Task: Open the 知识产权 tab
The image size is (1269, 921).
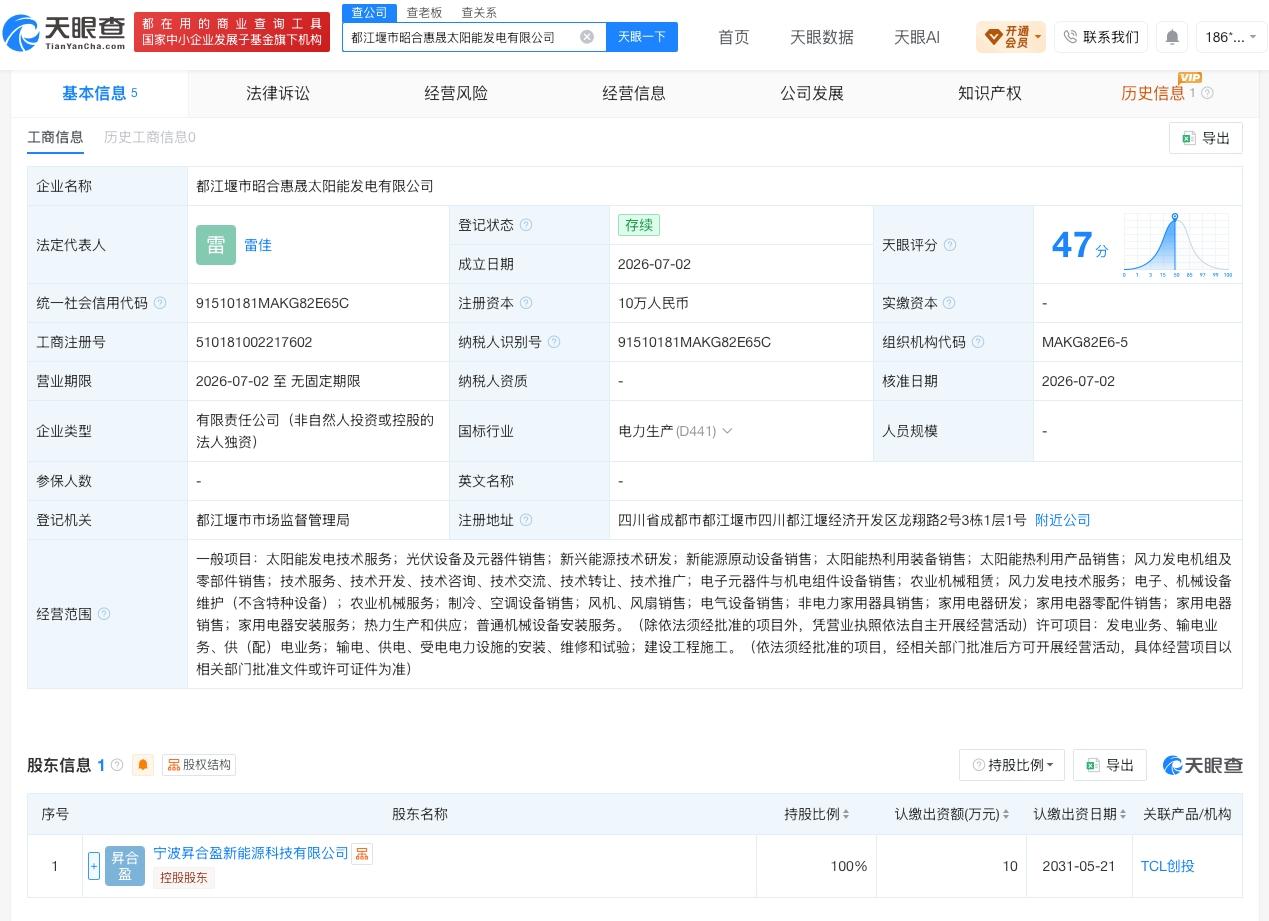Action: (x=990, y=93)
